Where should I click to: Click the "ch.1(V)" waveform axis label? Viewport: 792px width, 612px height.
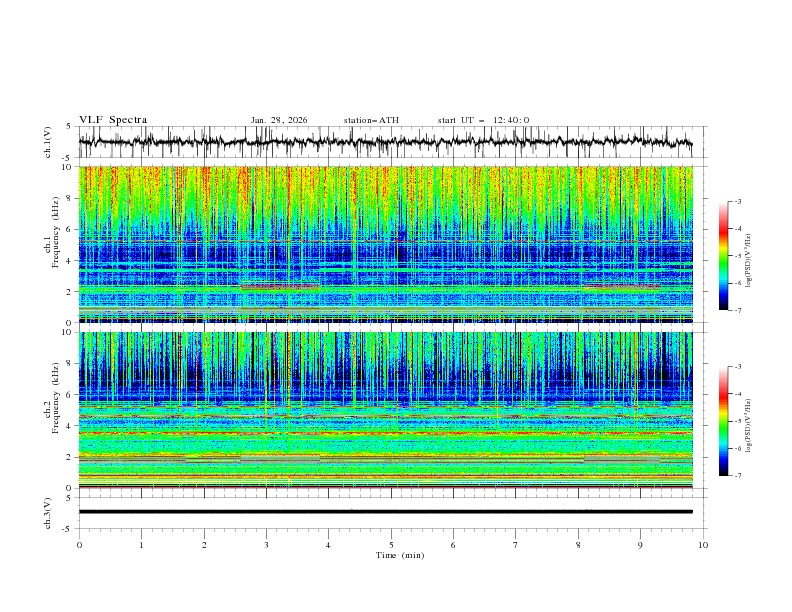[48, 142]
